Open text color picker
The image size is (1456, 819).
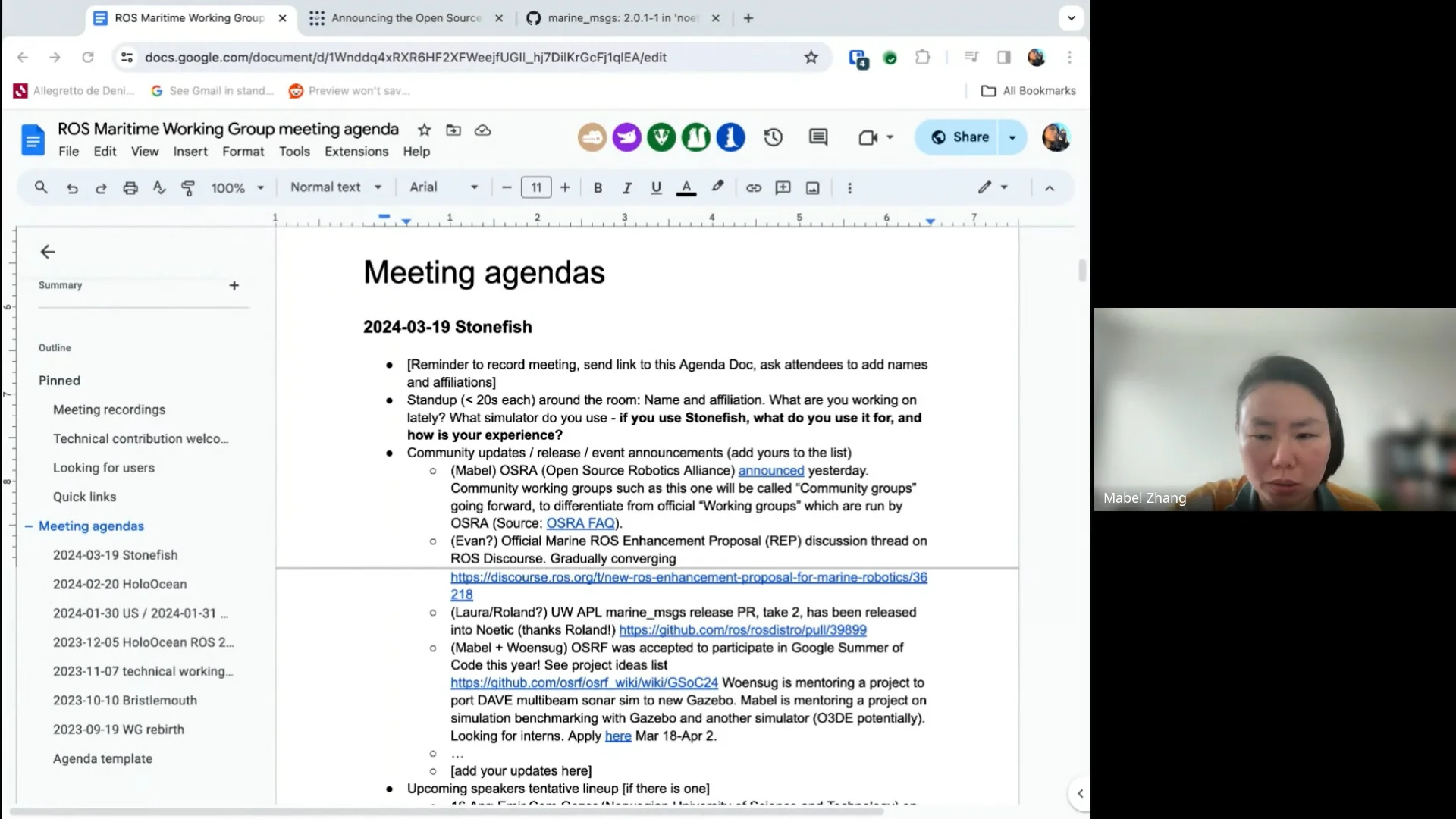click(x=686, y=188)
